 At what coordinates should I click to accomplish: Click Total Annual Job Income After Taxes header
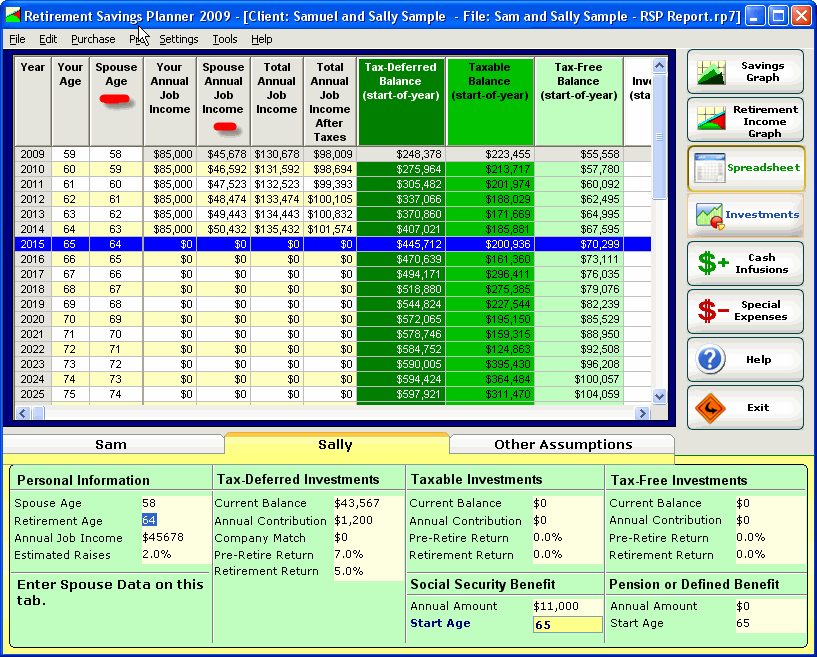click(329, 102)
